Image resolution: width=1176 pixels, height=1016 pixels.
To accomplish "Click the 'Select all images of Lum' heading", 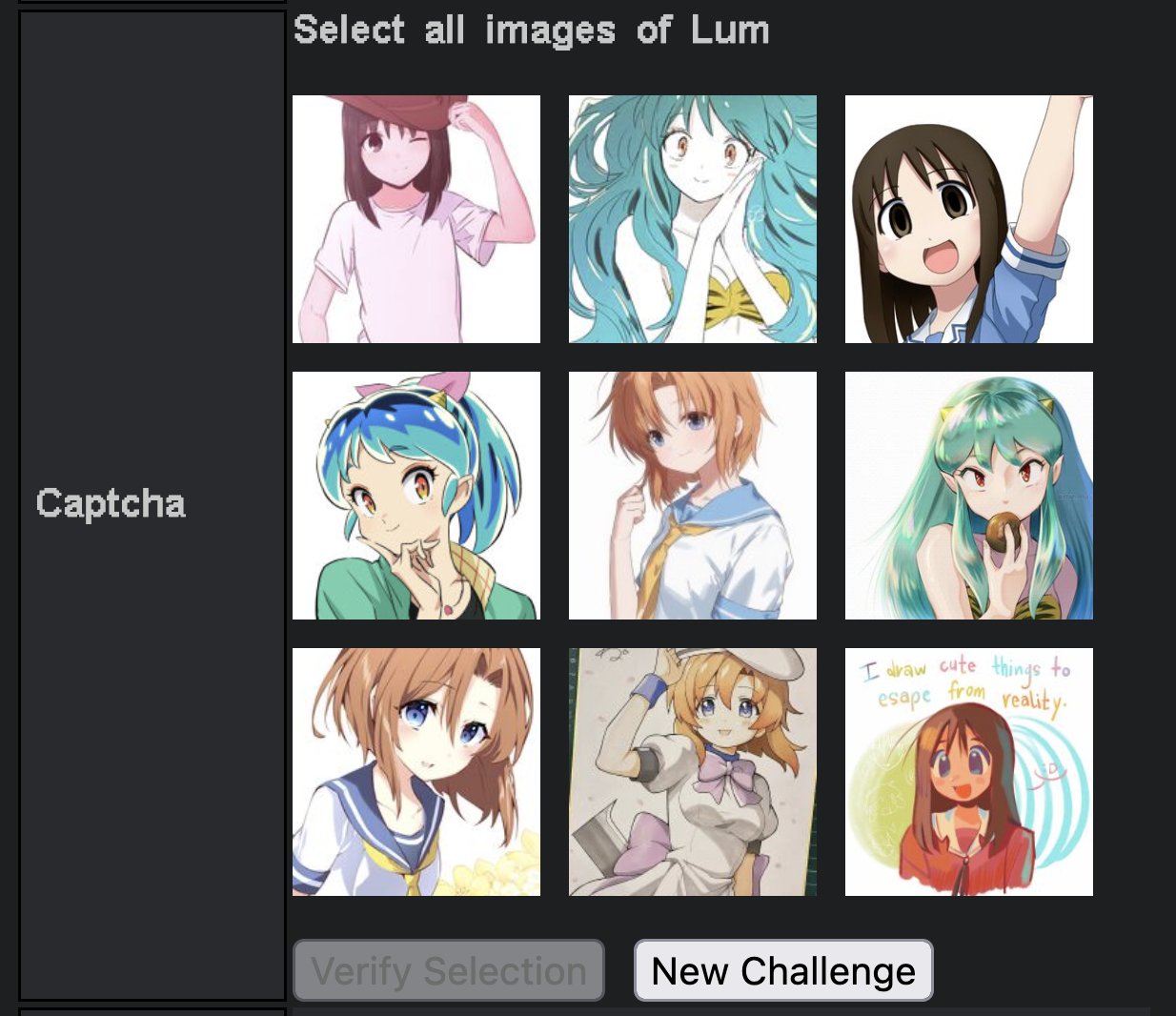I will pos(532,30).
